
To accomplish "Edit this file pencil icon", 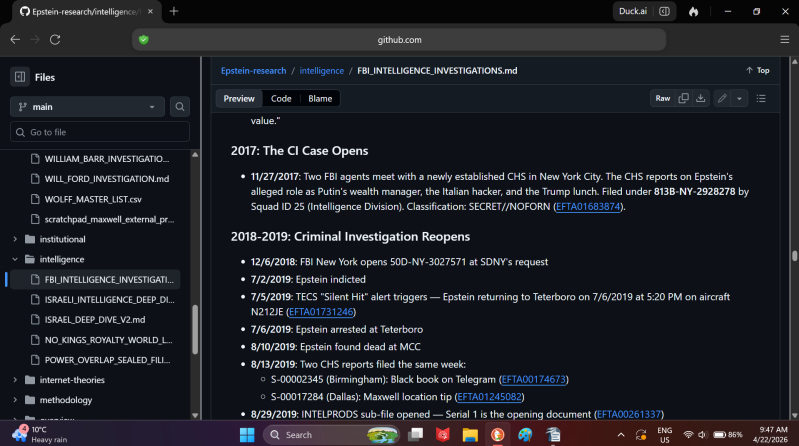I will (722, 98).
